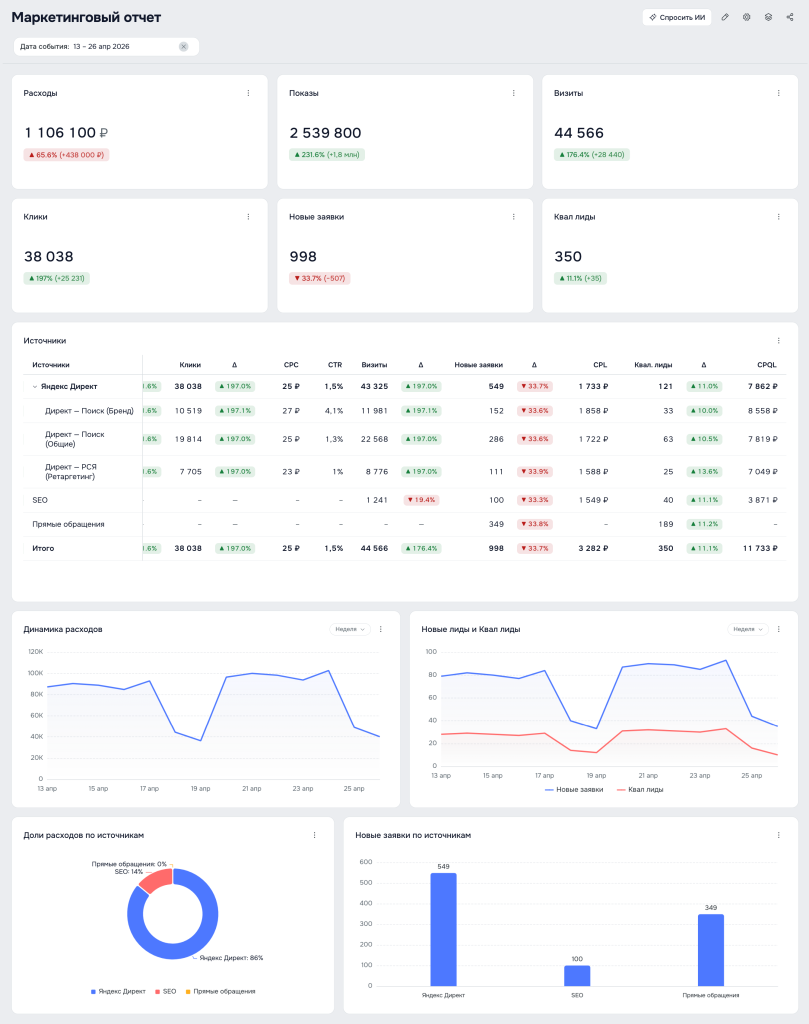This screenshot has height=1024, width=809.
Task: Click the 11.1% (+35) badge
Action: tap(580, 278)
